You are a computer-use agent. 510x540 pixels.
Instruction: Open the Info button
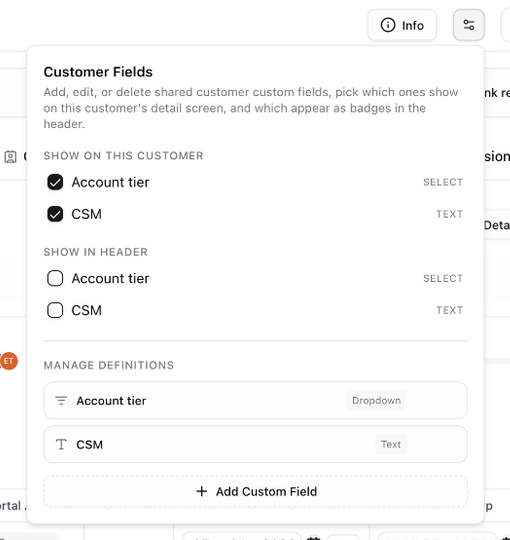[x=402, y=25]
